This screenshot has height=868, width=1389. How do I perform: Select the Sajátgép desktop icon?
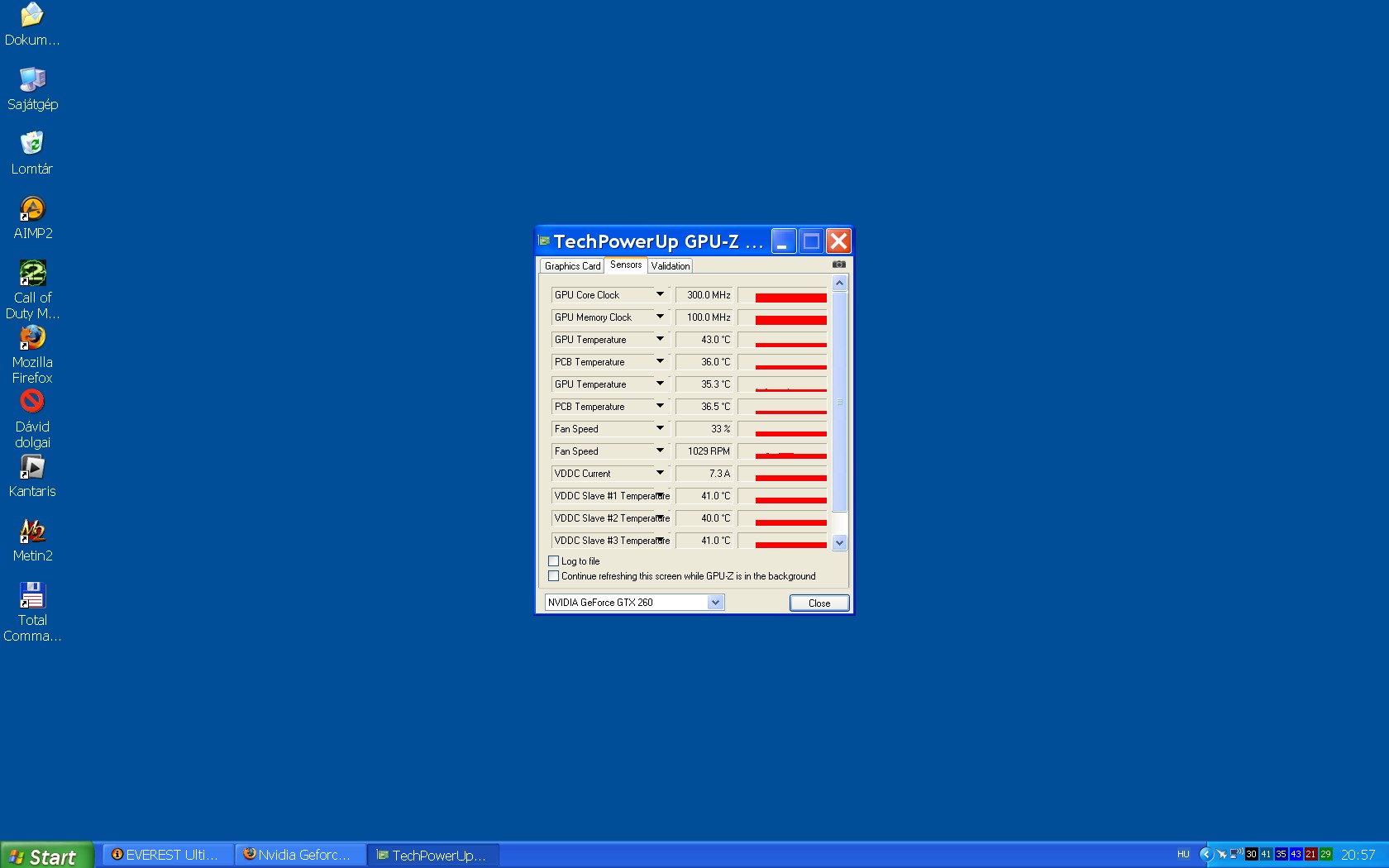coord(32,89)
